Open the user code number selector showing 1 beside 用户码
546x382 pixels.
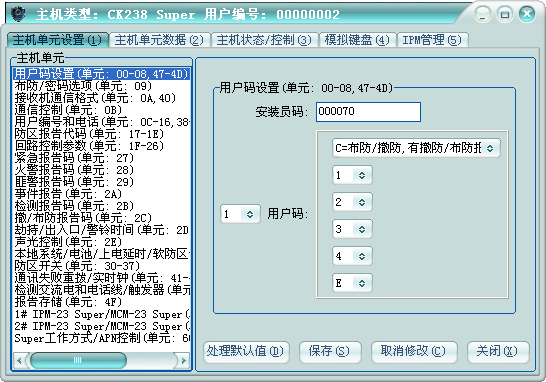240,214
